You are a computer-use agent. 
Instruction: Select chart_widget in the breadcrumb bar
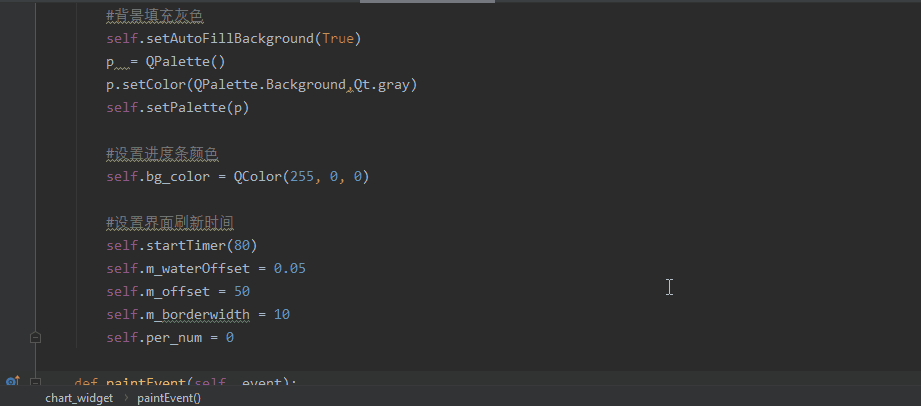tap(79, 397)
